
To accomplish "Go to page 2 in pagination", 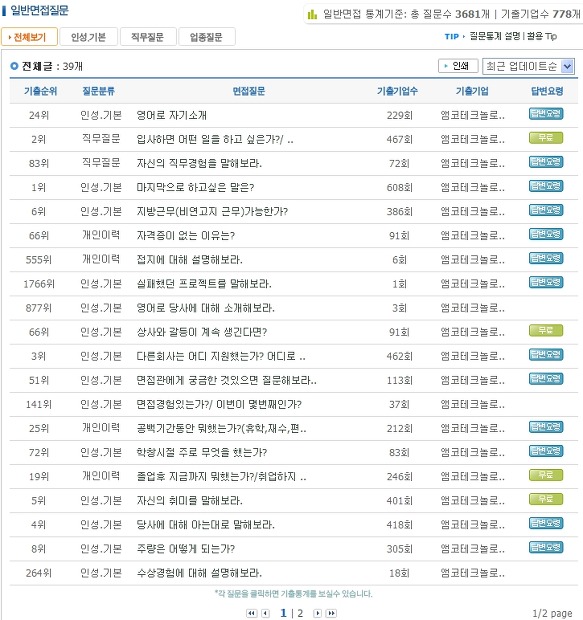I will click(300, 613).
